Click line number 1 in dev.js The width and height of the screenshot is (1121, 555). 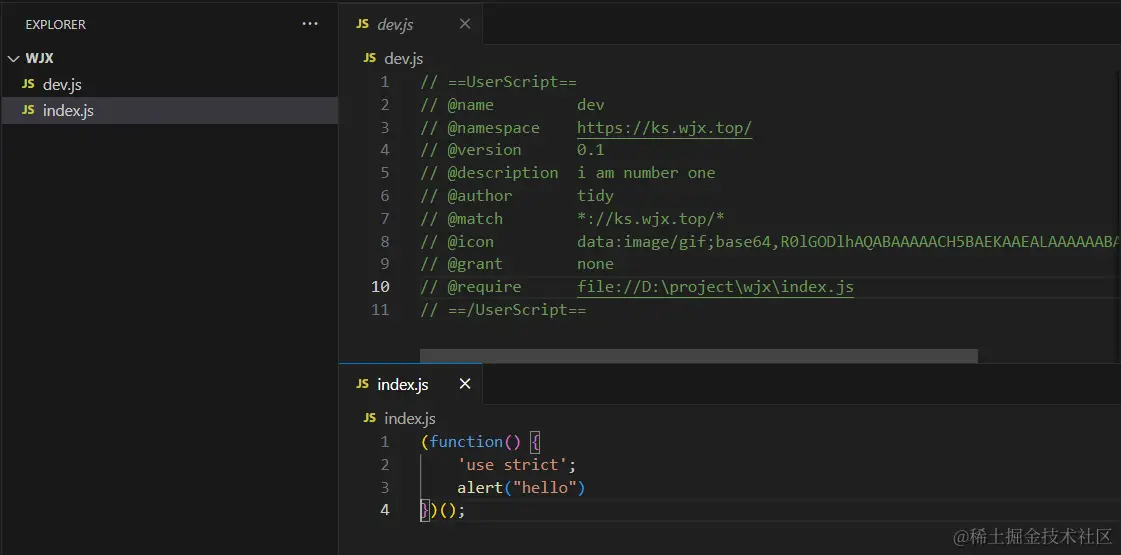click(385, 82)
